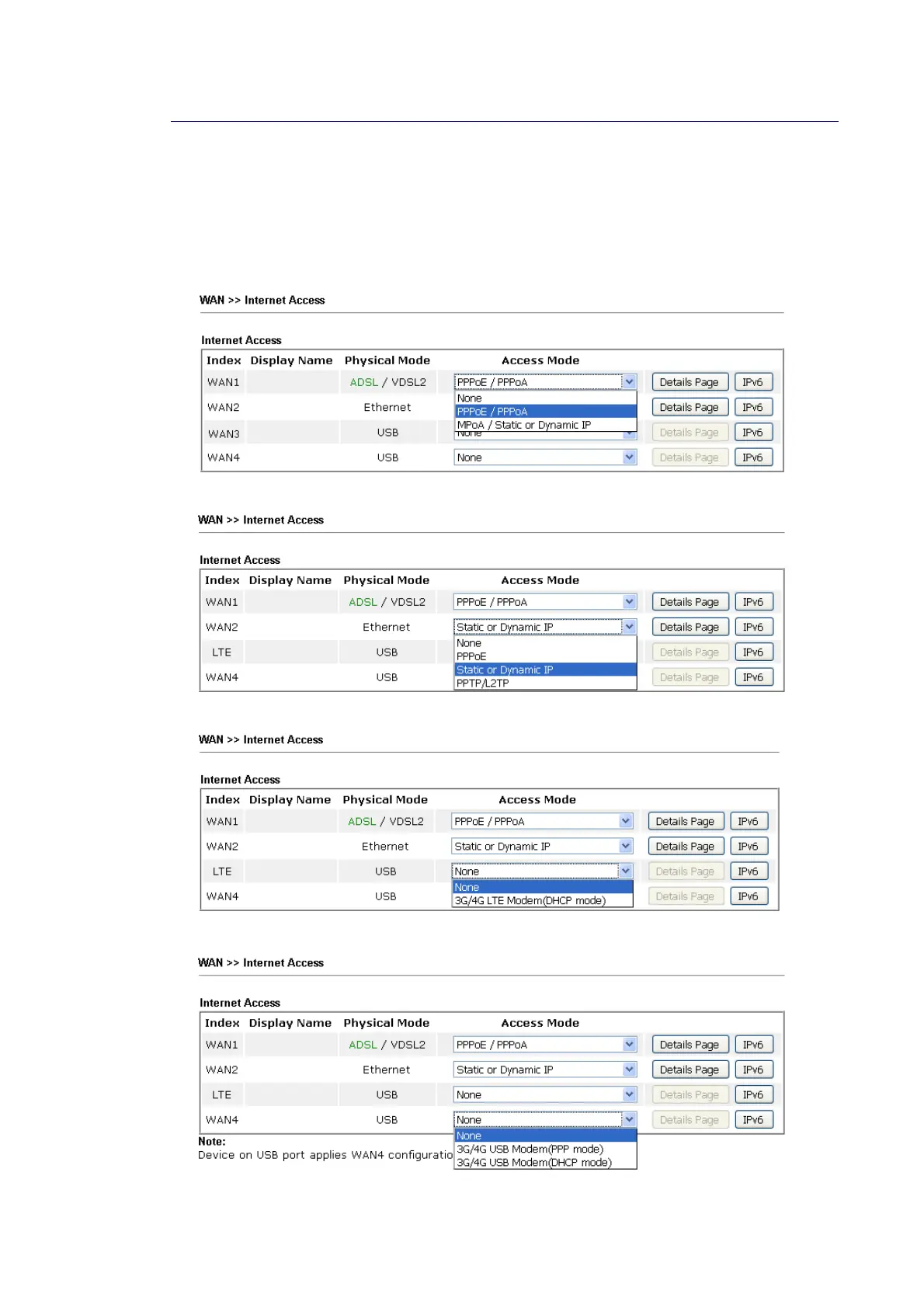
Task: Click green ADSL link in first table
Action: 363,382
